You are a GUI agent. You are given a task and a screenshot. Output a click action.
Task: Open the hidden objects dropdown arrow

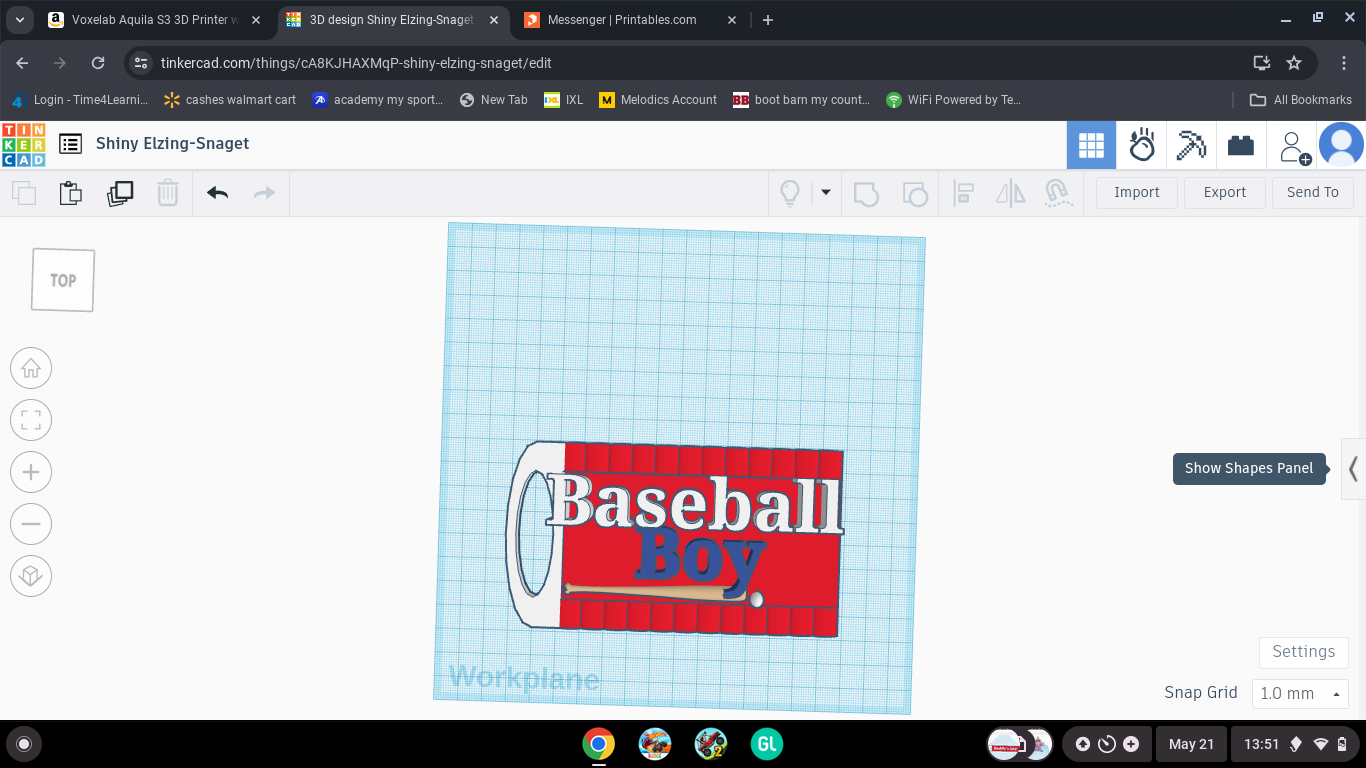coord(824,192)
